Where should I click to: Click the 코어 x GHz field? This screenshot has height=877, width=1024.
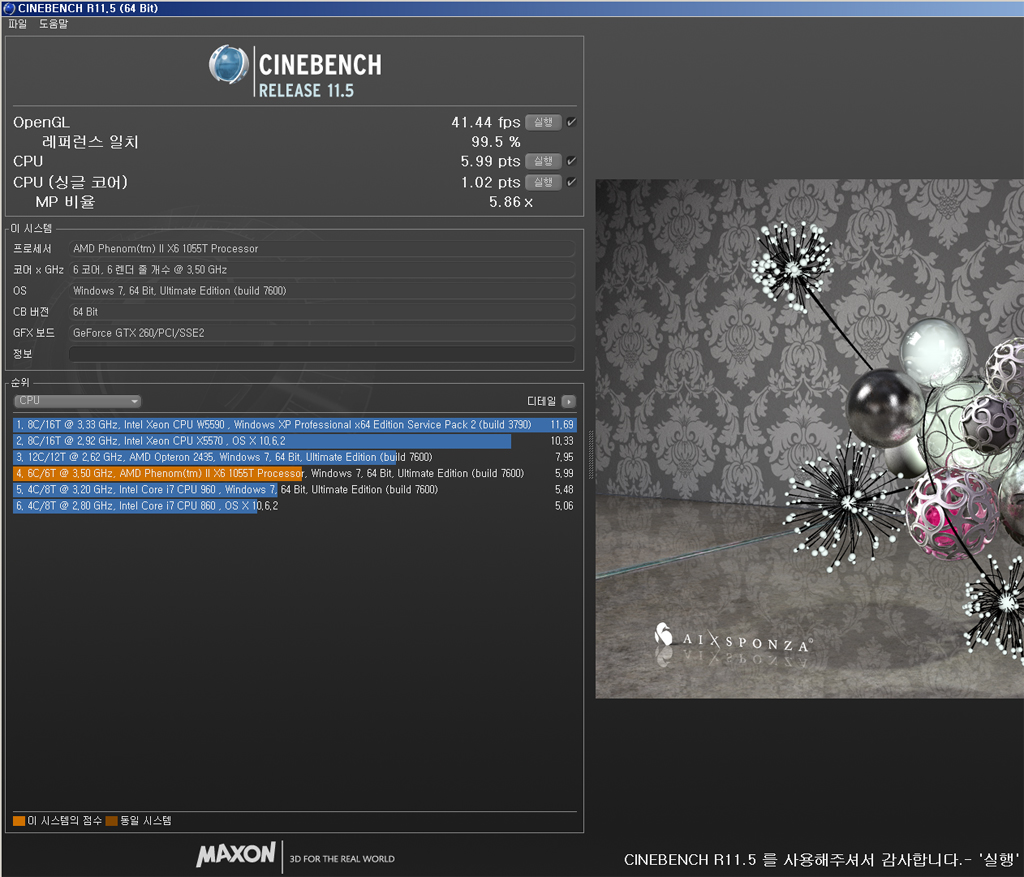point(322,270)
